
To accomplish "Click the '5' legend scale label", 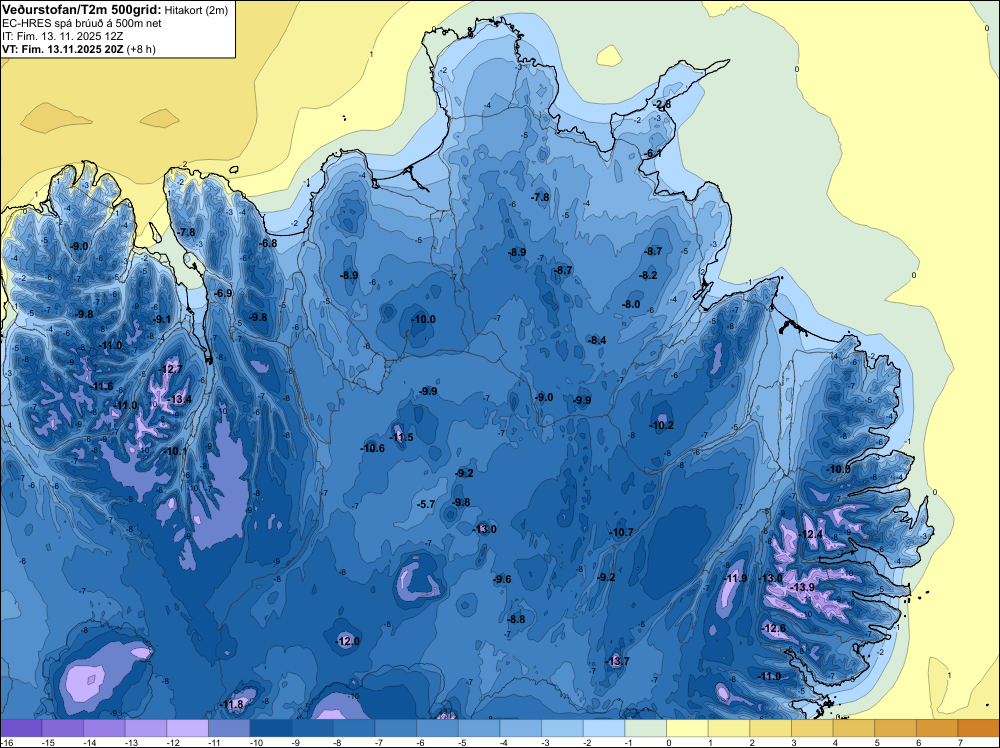I will (x=876, y=742).
